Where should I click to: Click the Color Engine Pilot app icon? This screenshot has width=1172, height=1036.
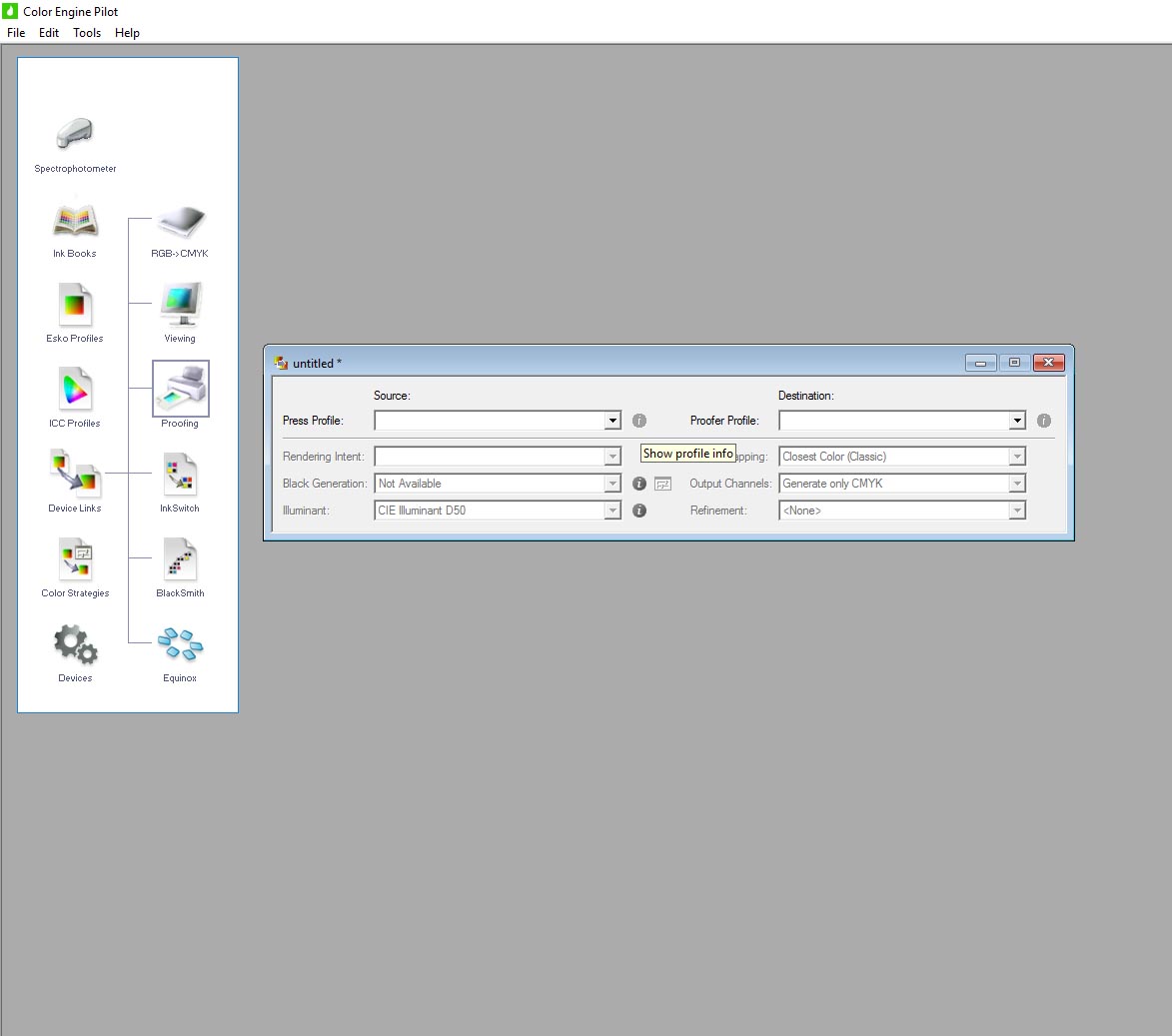pos(10,11)
